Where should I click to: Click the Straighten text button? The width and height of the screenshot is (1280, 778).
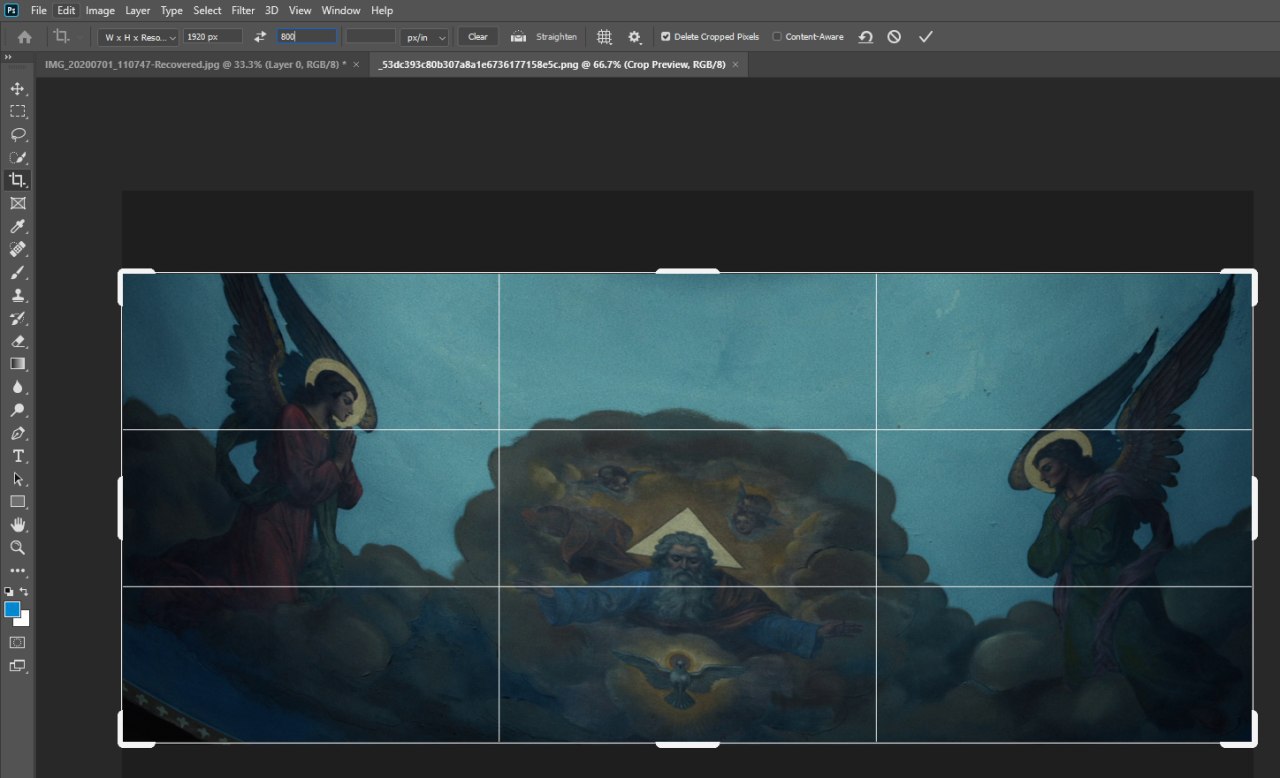556,37
